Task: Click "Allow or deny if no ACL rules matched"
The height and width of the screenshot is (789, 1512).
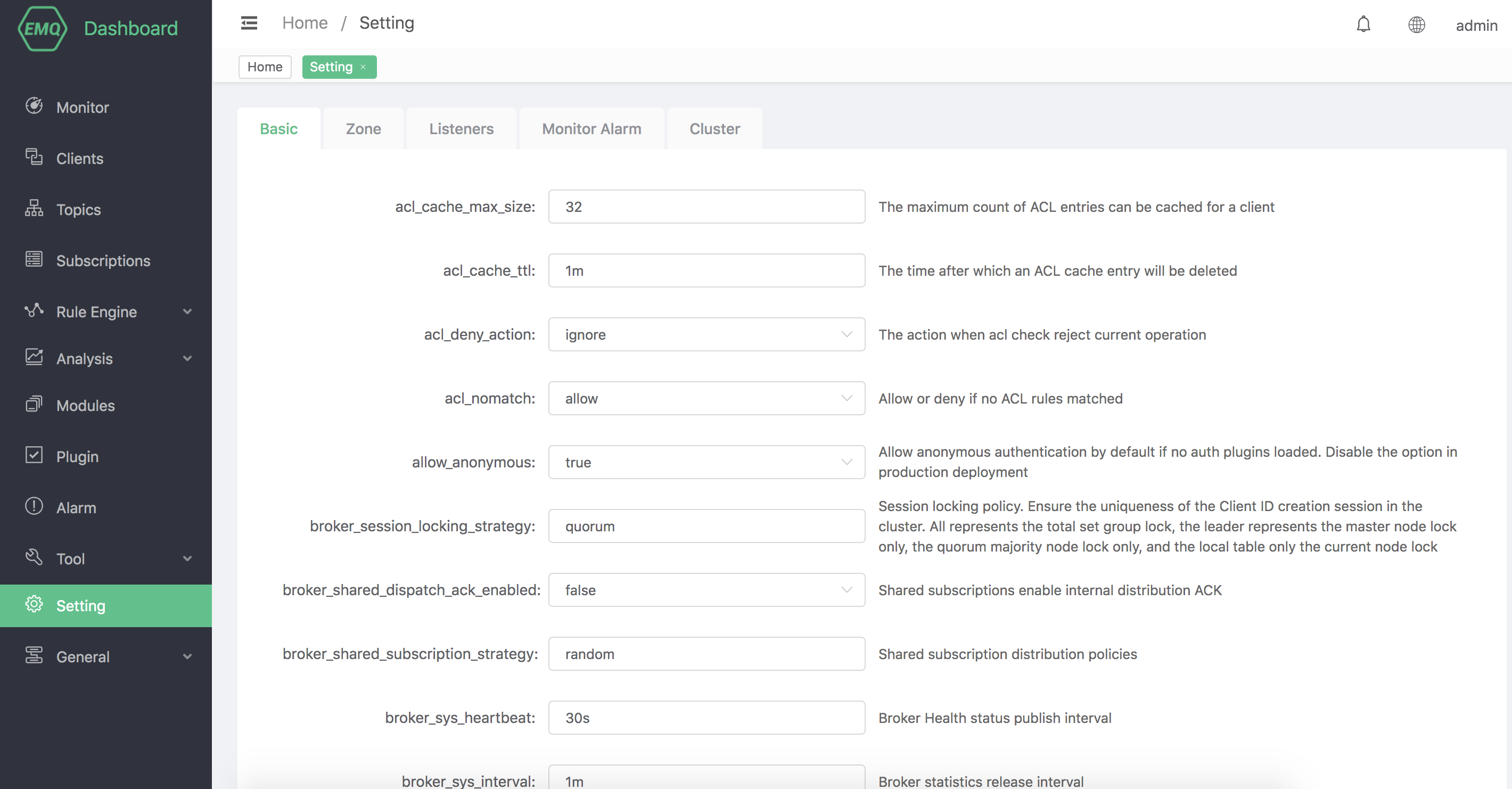Action: click(x=1000, y=399)
